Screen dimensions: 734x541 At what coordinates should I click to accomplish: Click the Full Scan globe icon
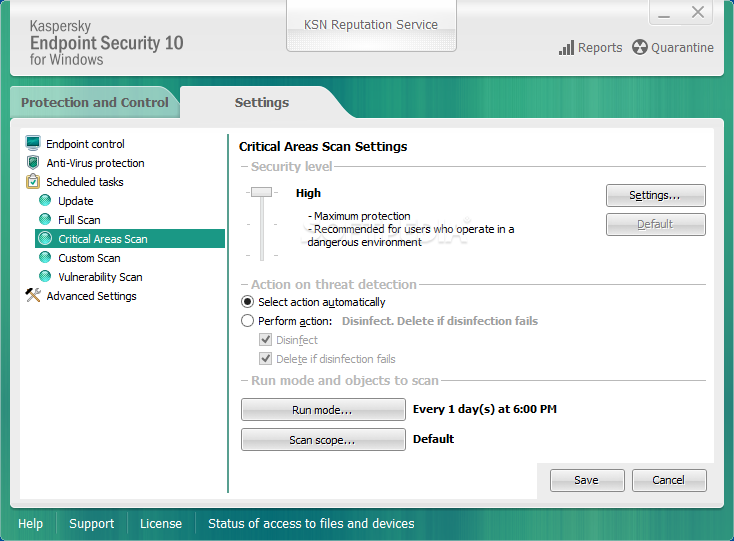45,219
